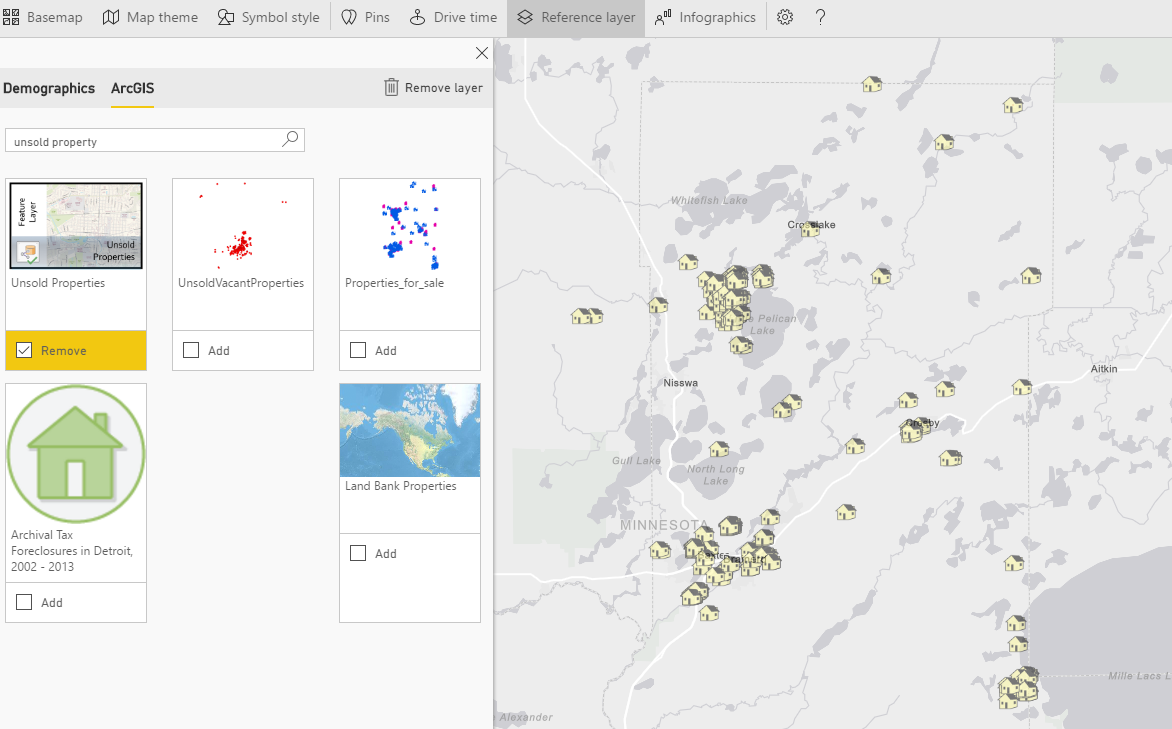Uncheck the Unsold Properties Remove checkbox

pos(24,350)
